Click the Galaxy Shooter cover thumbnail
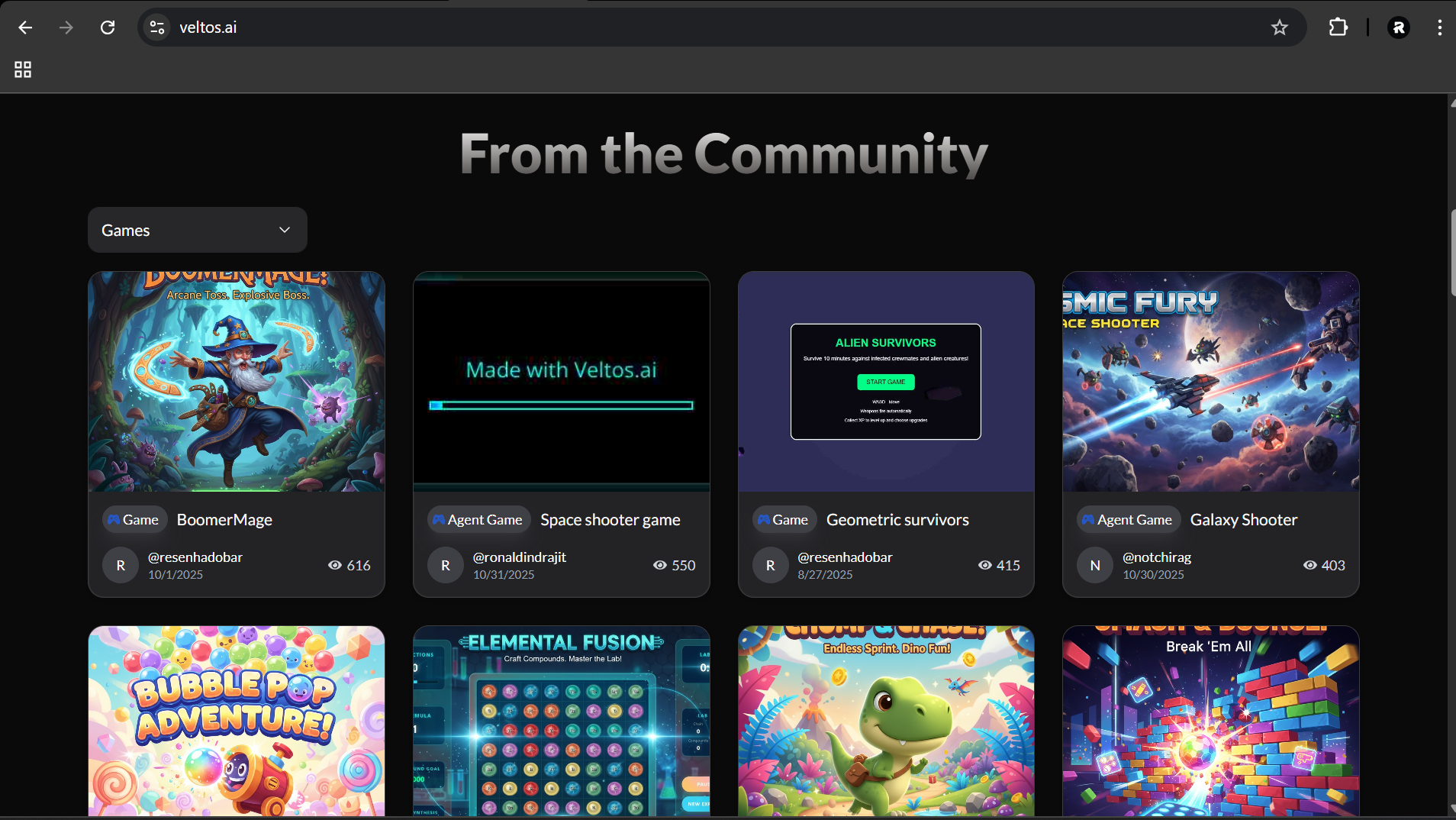 [1210, 382]
